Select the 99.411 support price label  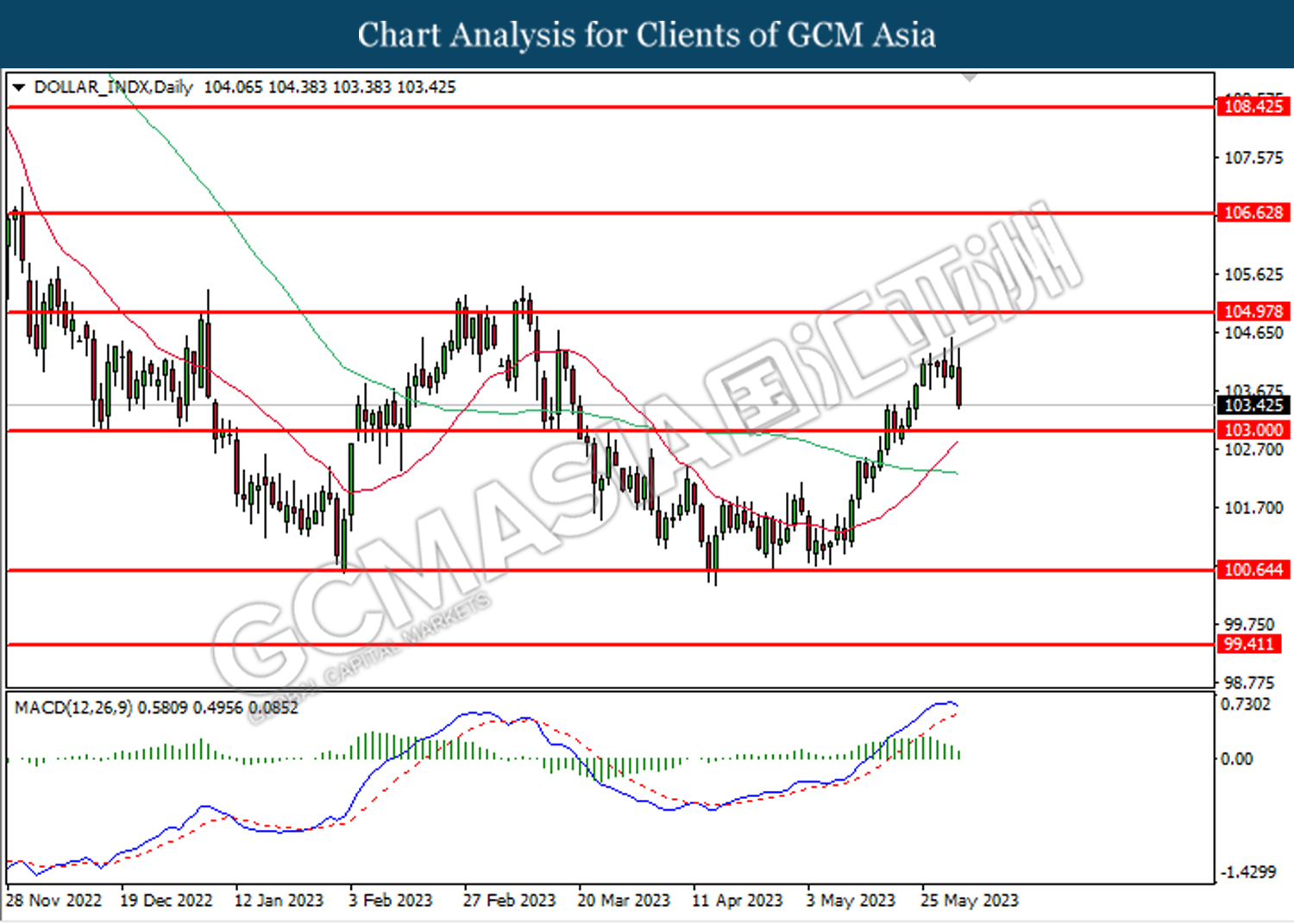pos(1249,644)
